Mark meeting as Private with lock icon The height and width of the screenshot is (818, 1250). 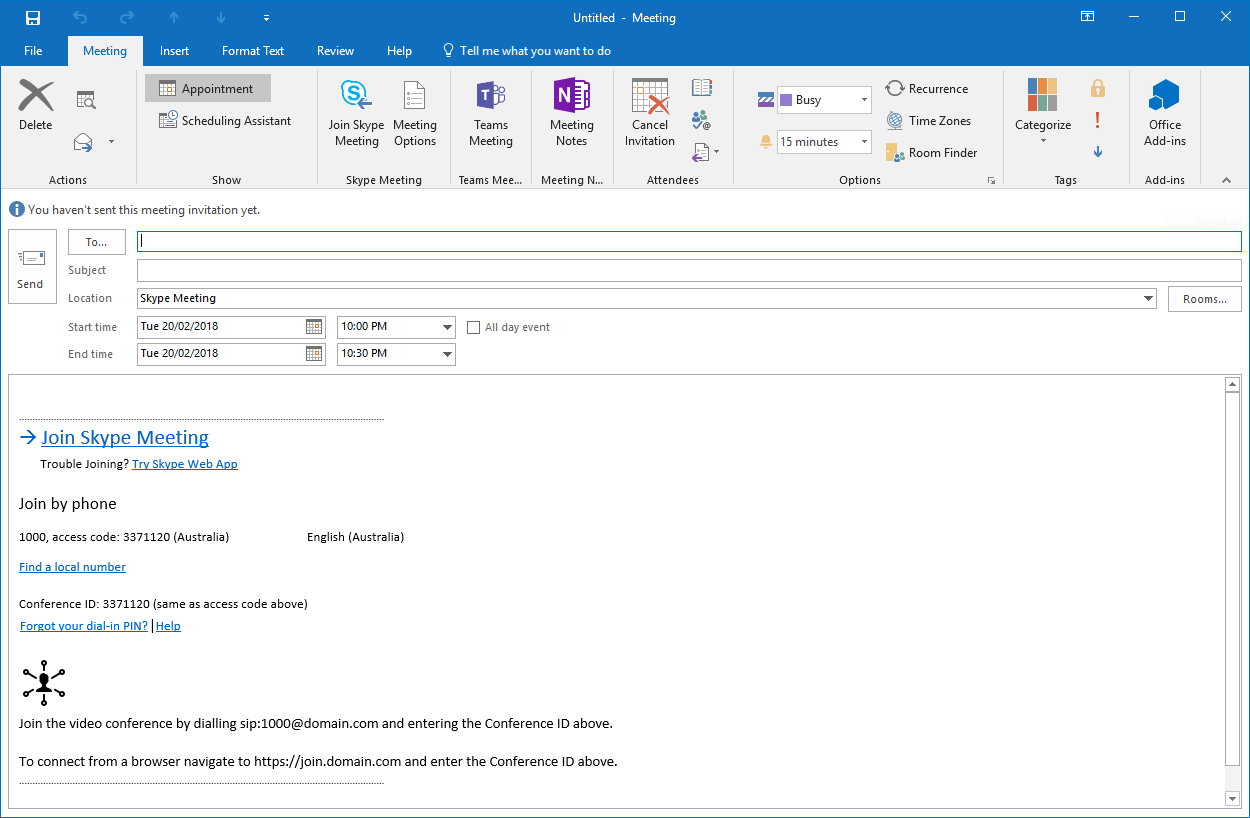coord(1098,88)
